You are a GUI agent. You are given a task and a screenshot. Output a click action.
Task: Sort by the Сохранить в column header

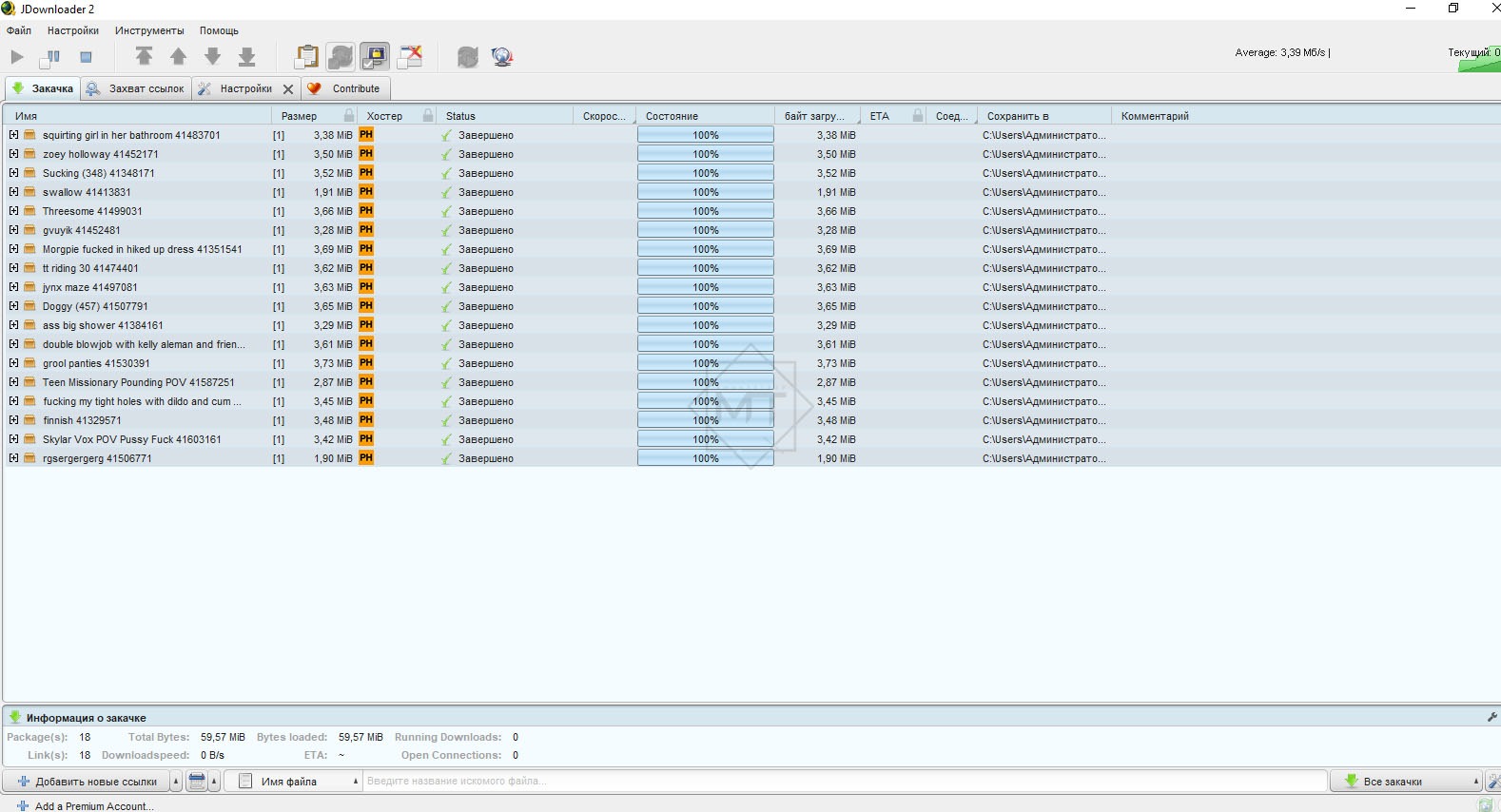[1044, 116]
